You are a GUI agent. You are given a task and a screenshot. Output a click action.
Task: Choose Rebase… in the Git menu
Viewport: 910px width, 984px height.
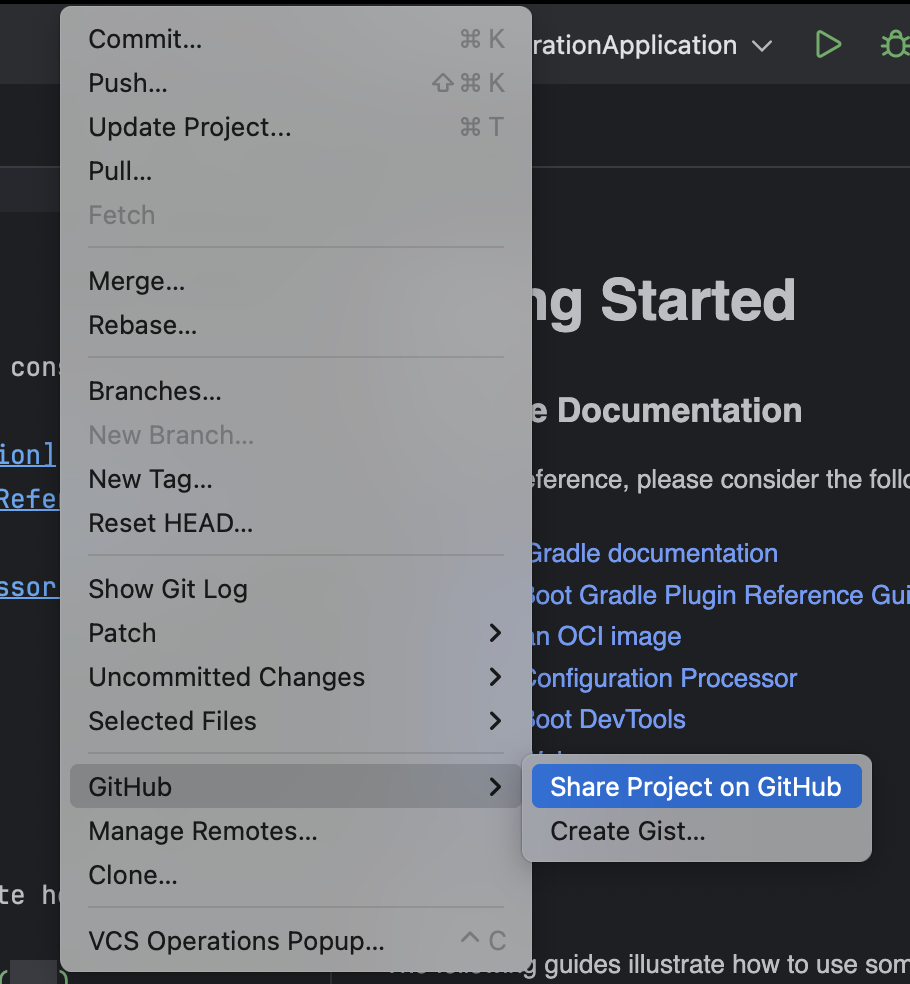point(296,325)
